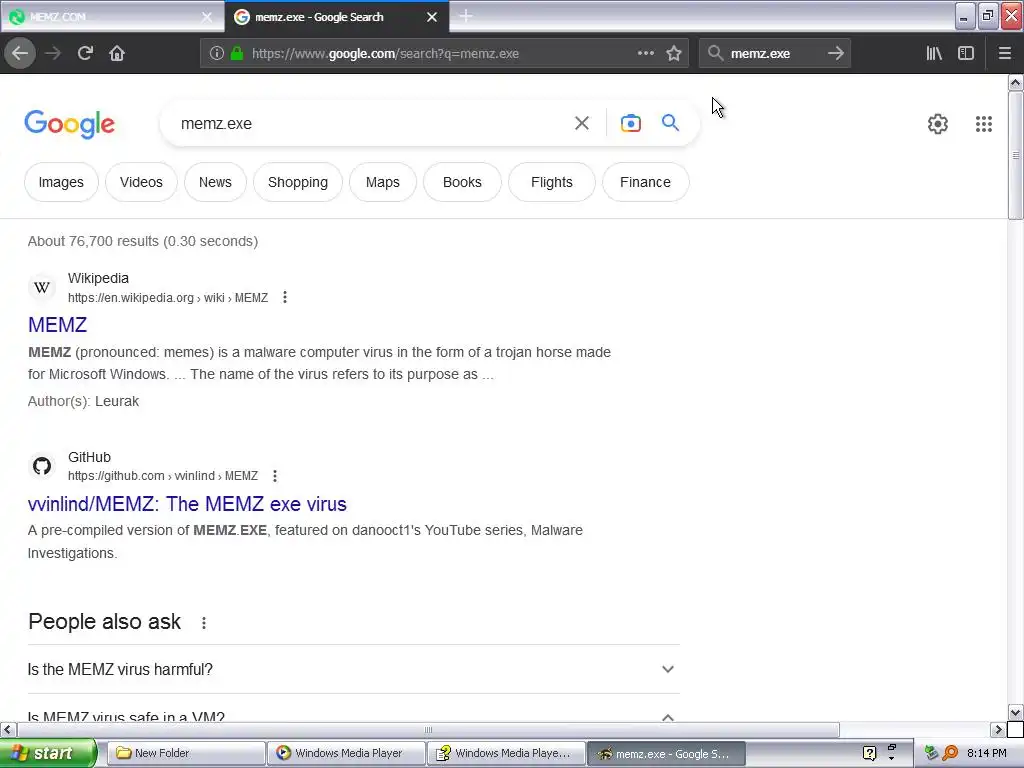Open the Windows Media Playe… help taskbar window
Viewport: 1024px width, 768px height.
506,753
